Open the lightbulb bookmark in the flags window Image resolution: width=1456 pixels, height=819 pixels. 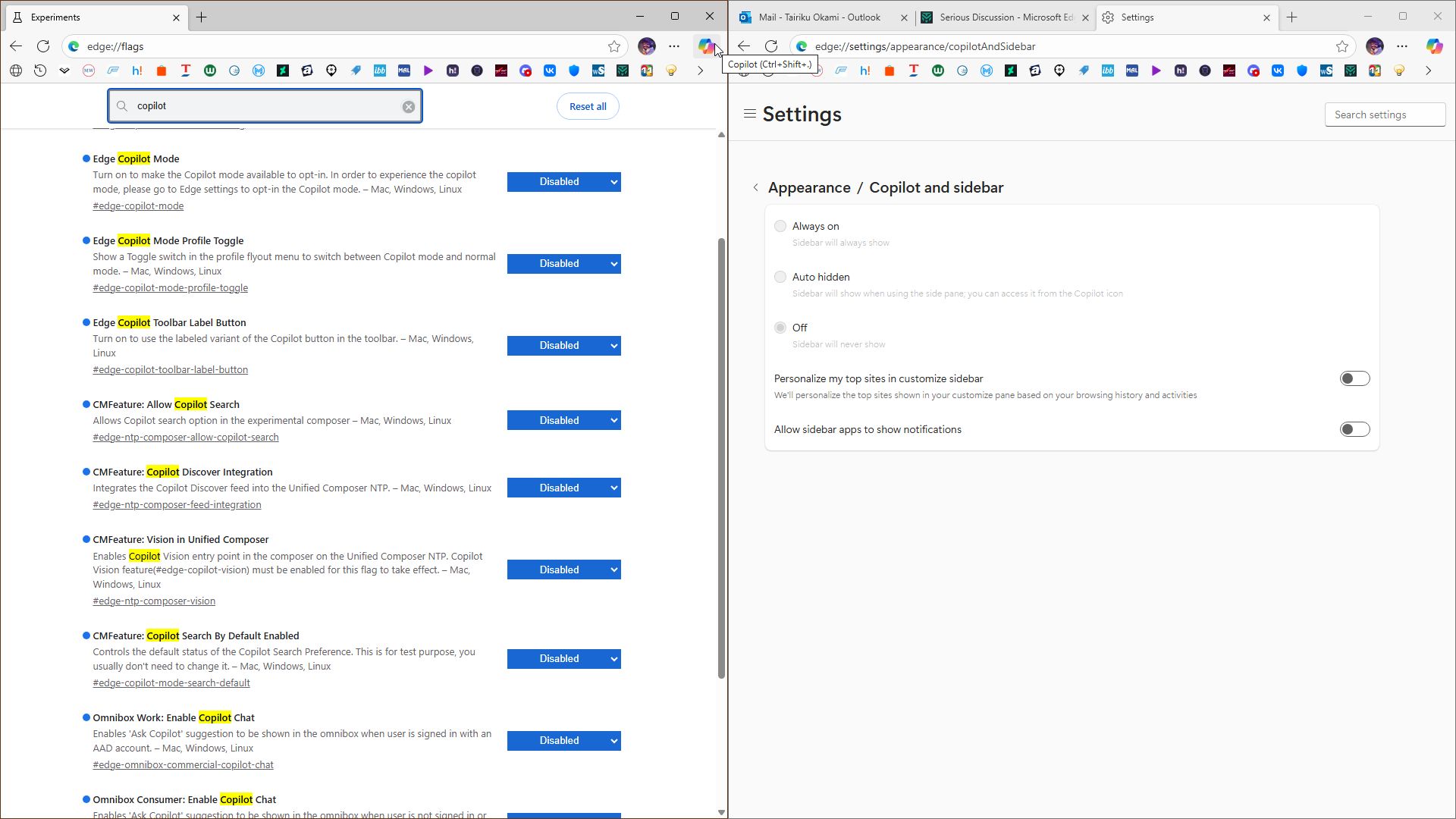coord(671,71)
